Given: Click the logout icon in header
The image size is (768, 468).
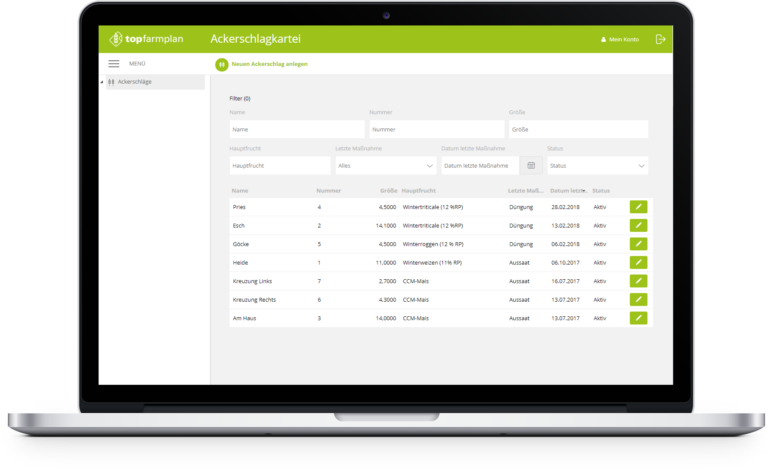Looking at the screenshot, I should [660, 39].
